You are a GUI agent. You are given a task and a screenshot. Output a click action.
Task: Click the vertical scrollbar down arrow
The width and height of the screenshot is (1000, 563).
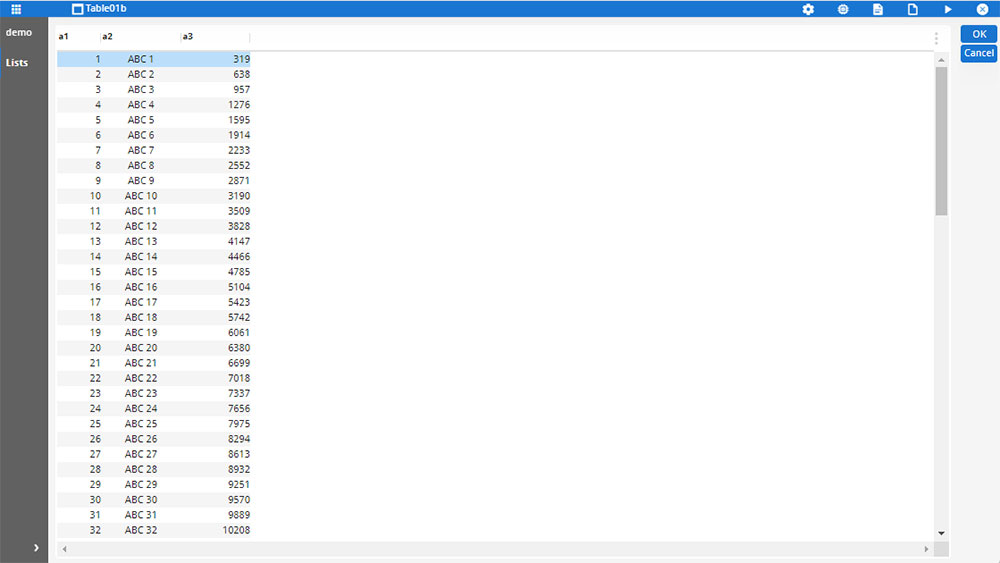[x=941, y=533]
